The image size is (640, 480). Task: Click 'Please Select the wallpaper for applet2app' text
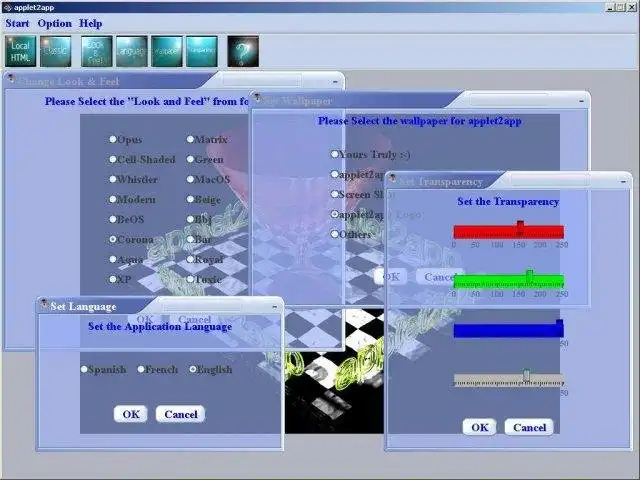click(x=420, y=121)
